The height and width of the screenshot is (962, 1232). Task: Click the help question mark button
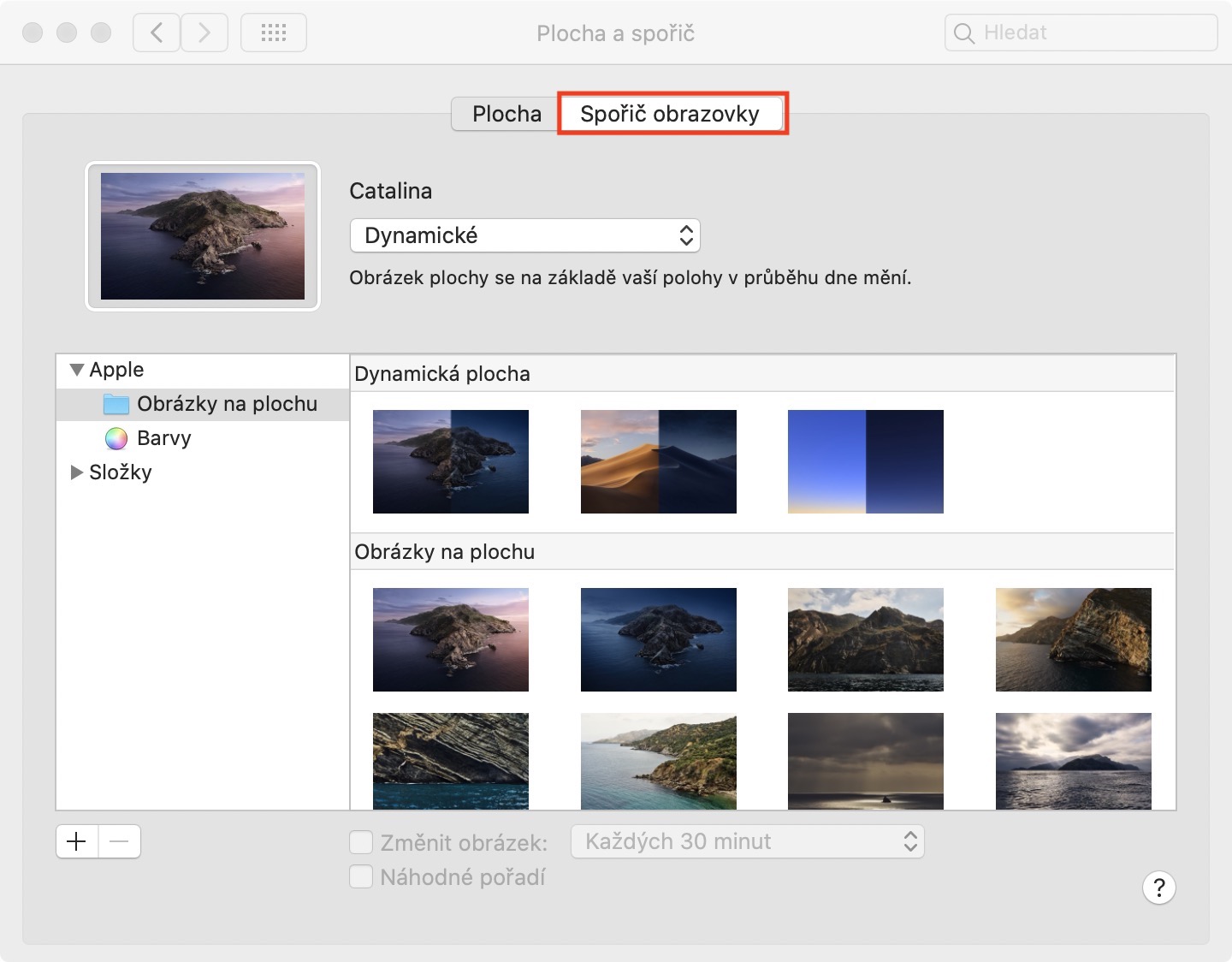coord(1158,888)
